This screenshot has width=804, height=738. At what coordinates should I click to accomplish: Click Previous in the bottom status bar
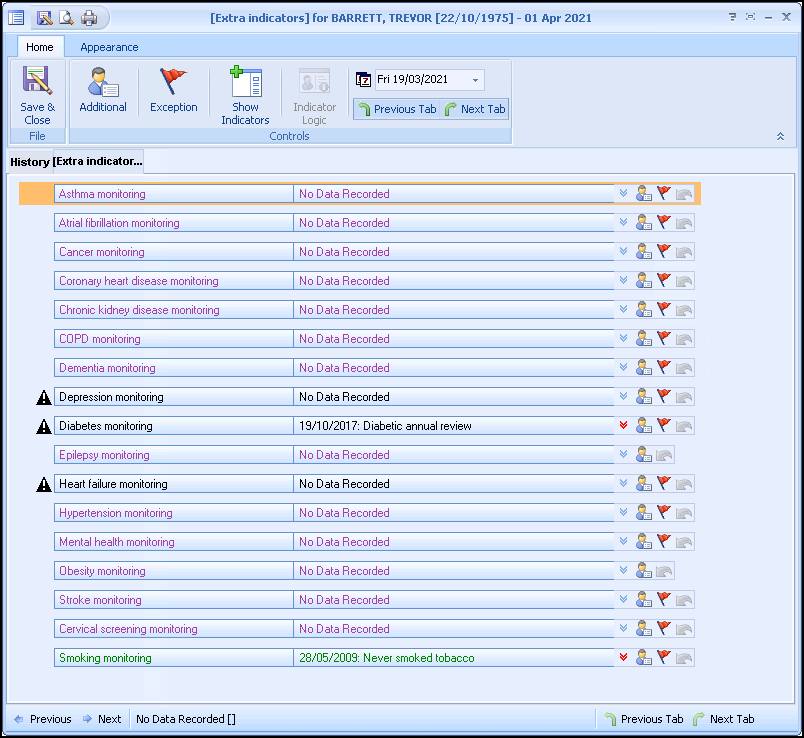(x=42, y=719)
